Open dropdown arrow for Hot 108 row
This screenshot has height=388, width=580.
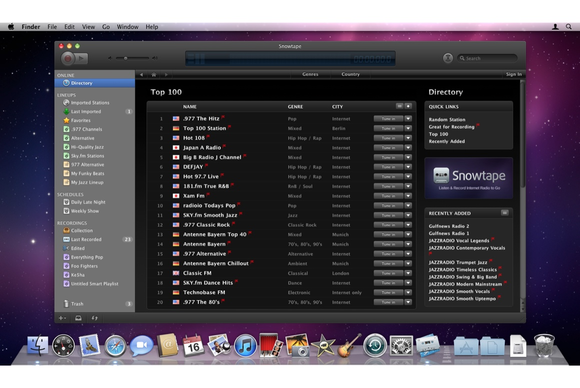click(408, 138)
